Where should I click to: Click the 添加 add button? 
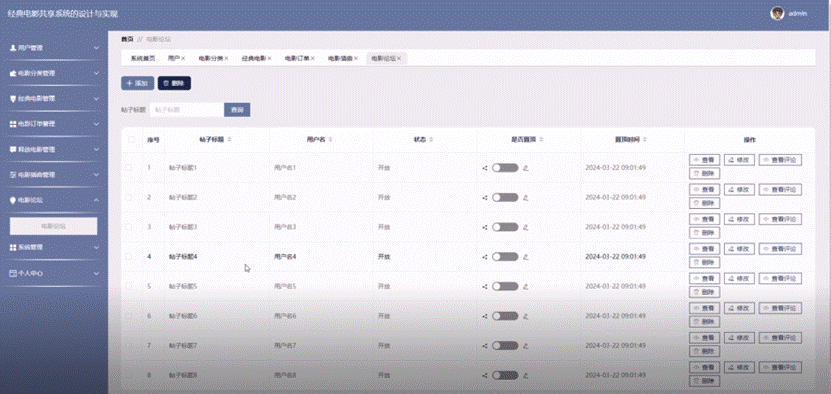coord(137,83)
